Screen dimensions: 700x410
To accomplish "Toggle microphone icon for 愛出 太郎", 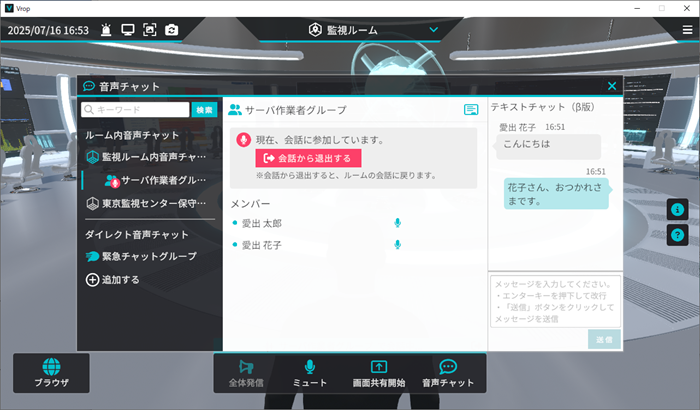I will coord(397,223).
